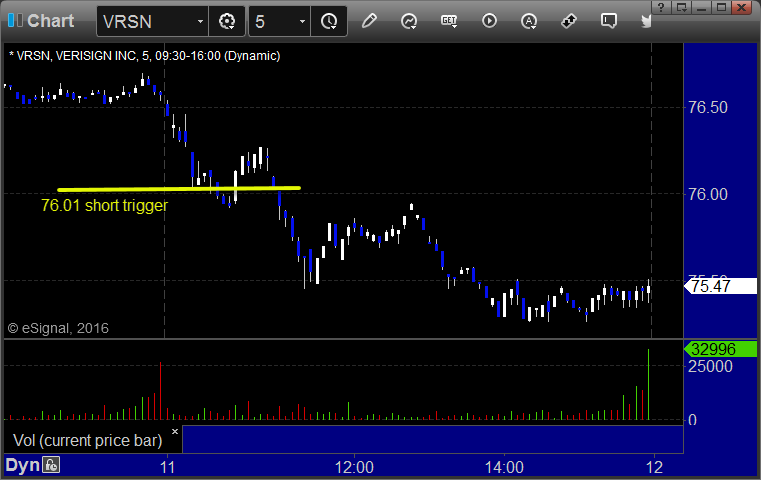761x480 pixels.
Task: Click the '76.01 short trigger' annotation text
Action: [x=104, y=205]
